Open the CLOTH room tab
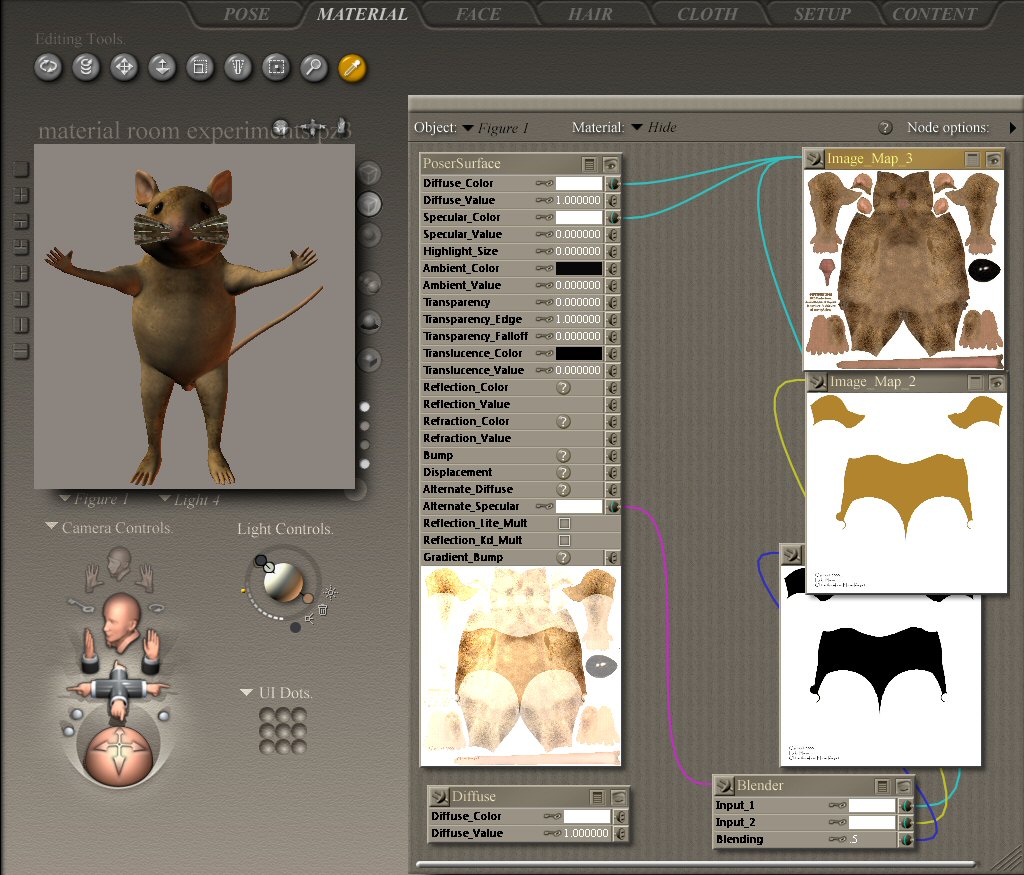Viewport: 1024px width, 875px height. pos(709,14)
